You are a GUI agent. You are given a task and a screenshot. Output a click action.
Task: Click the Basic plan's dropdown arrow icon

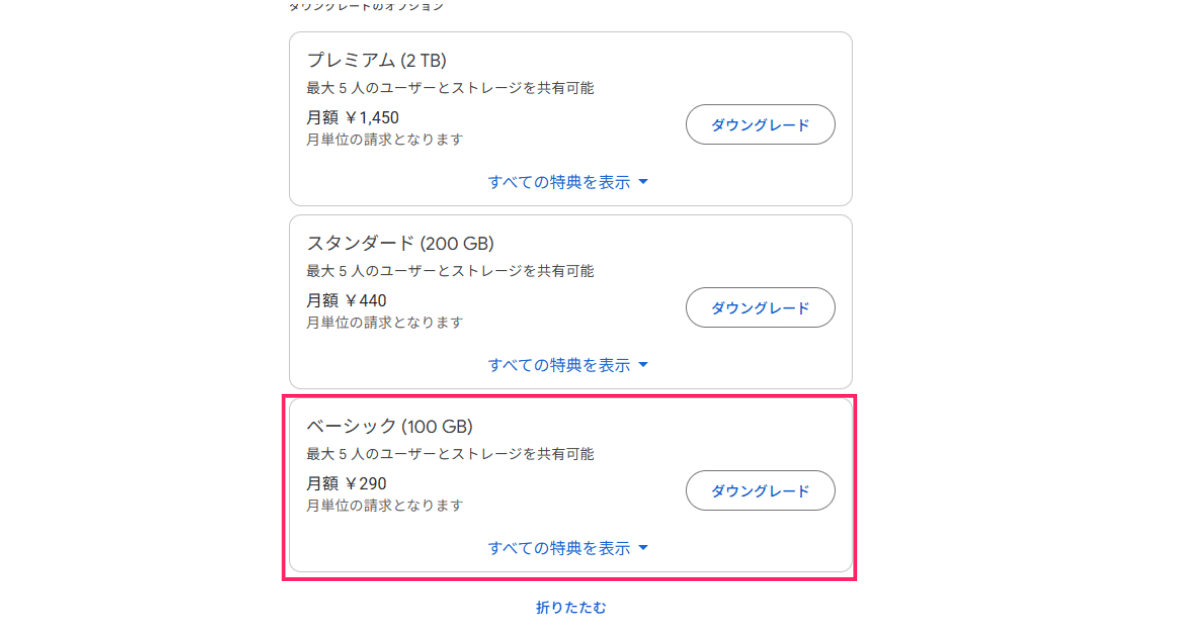point(643,548)
